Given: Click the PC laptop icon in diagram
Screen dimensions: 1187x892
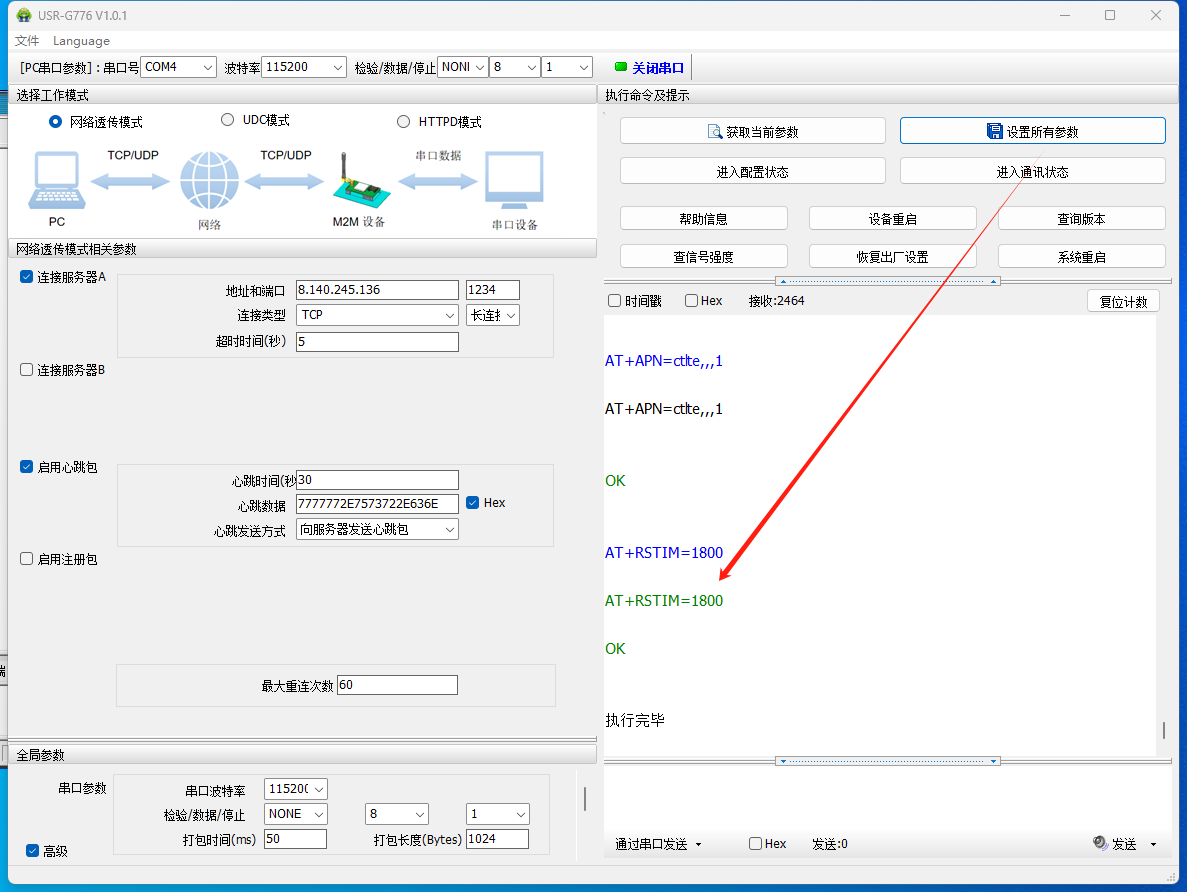Looking at the screenshot, I should click(58, 182).
